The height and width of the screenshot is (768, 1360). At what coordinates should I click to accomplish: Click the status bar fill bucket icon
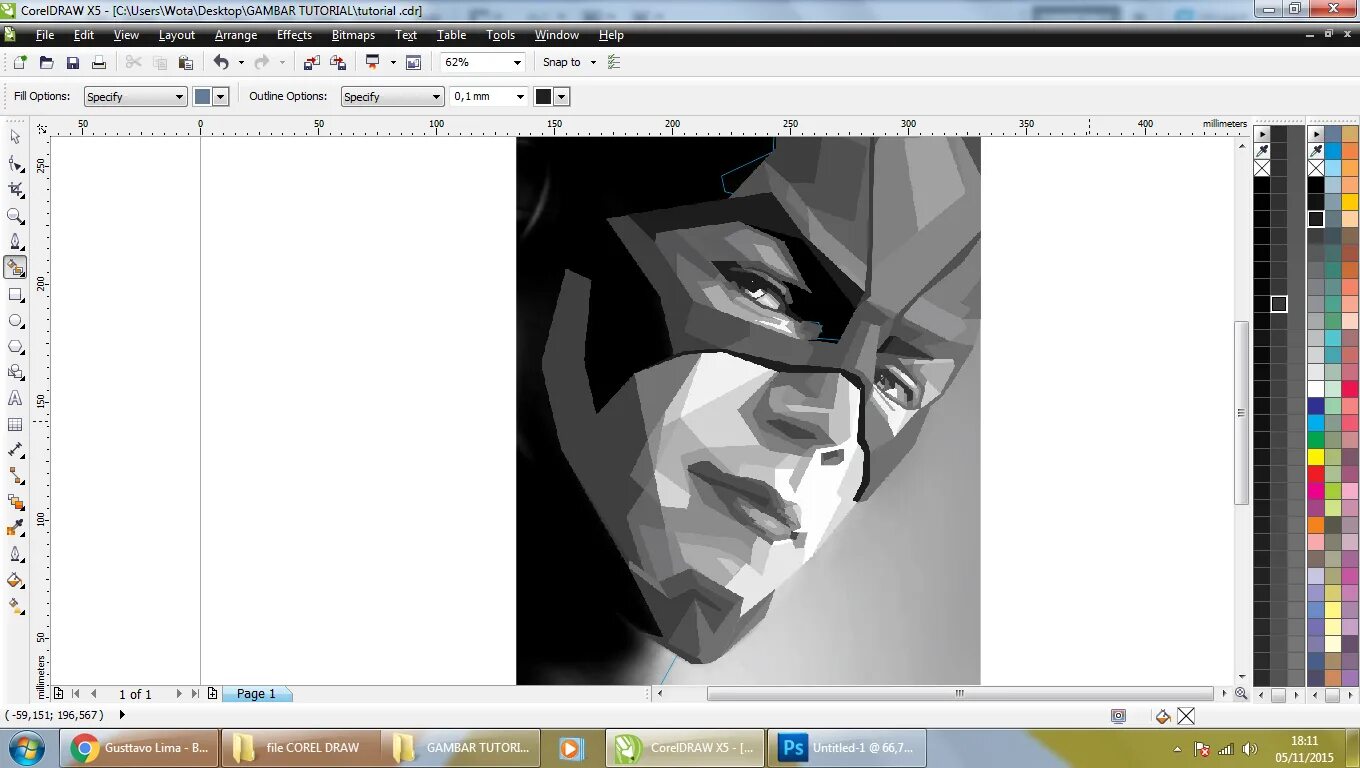click(x=1163, y=716)
